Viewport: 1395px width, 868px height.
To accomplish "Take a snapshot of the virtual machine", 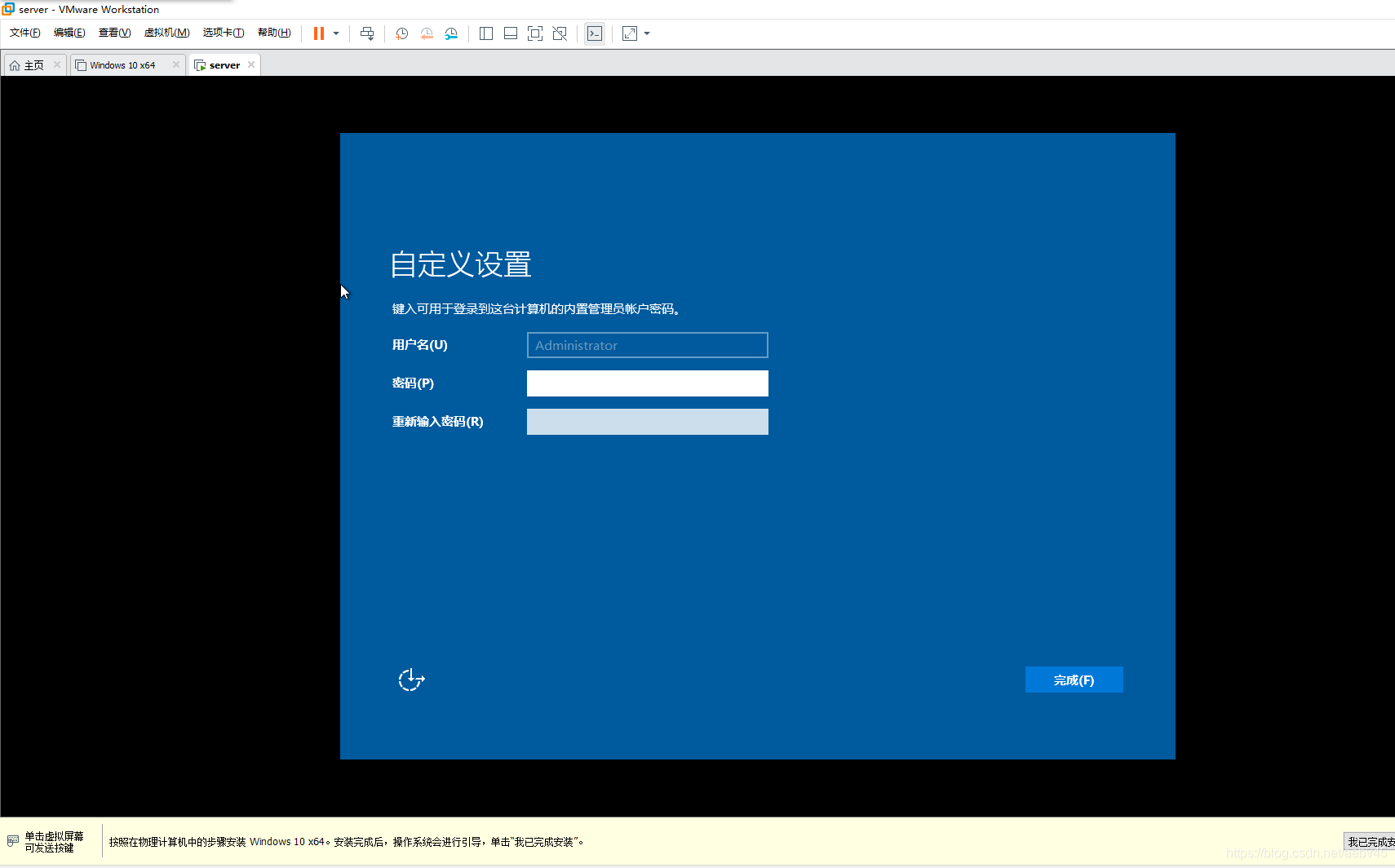I will pos(402,33).
